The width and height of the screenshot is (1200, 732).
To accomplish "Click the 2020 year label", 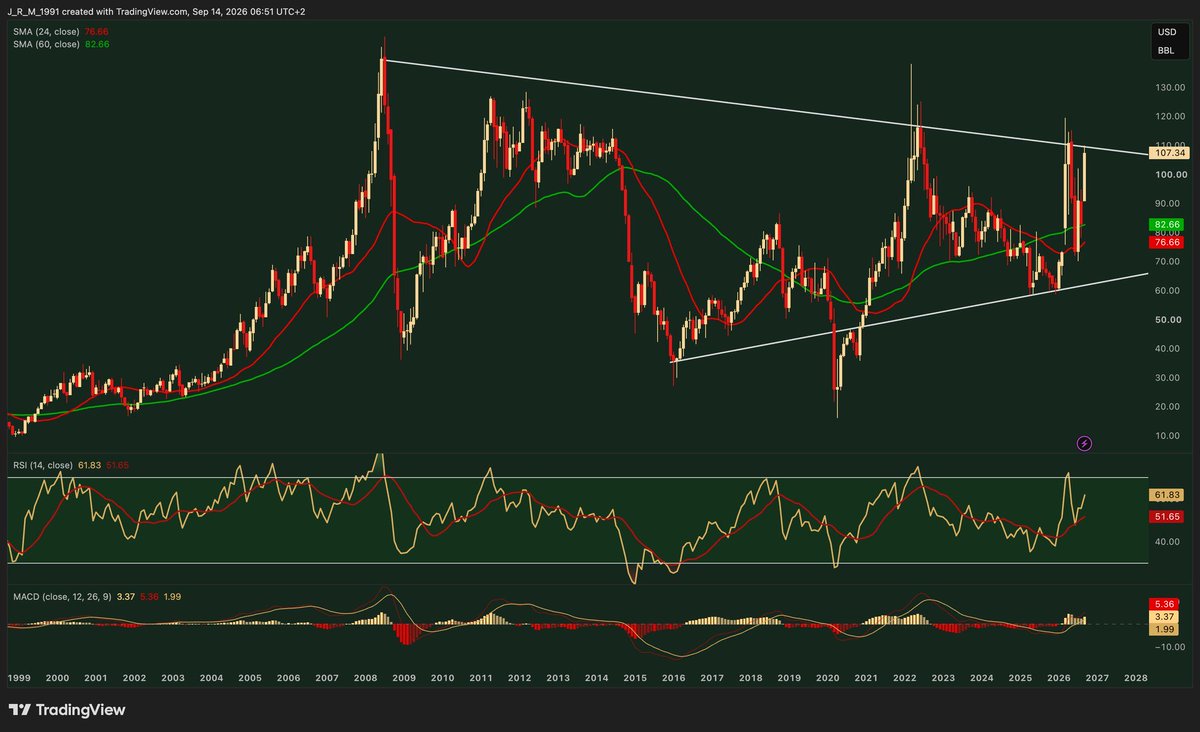I will pyautogui.click(x=828, y=677).
